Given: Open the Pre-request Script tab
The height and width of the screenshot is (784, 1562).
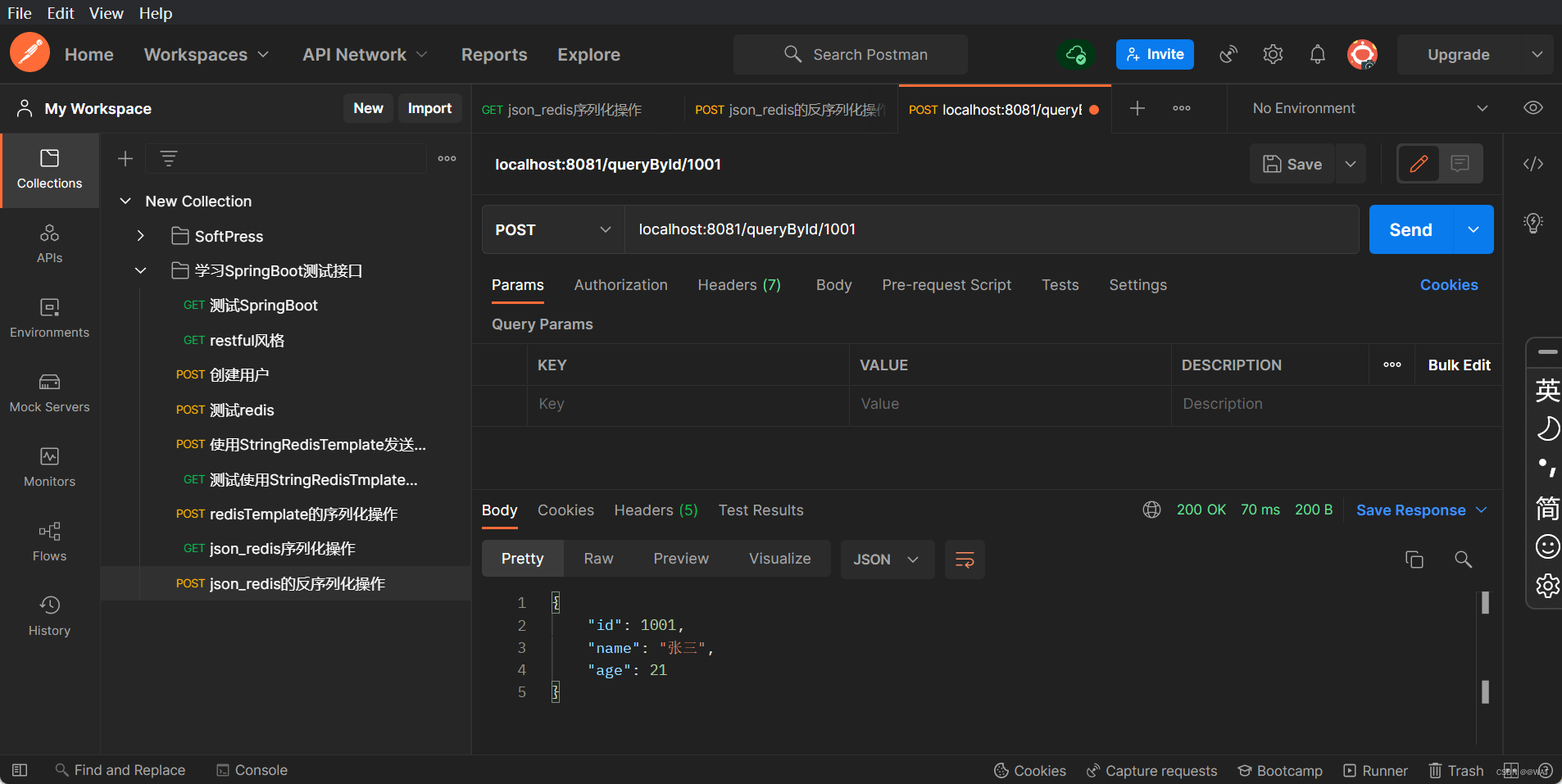Looking at the screenshot, I should tap(947, 285).
